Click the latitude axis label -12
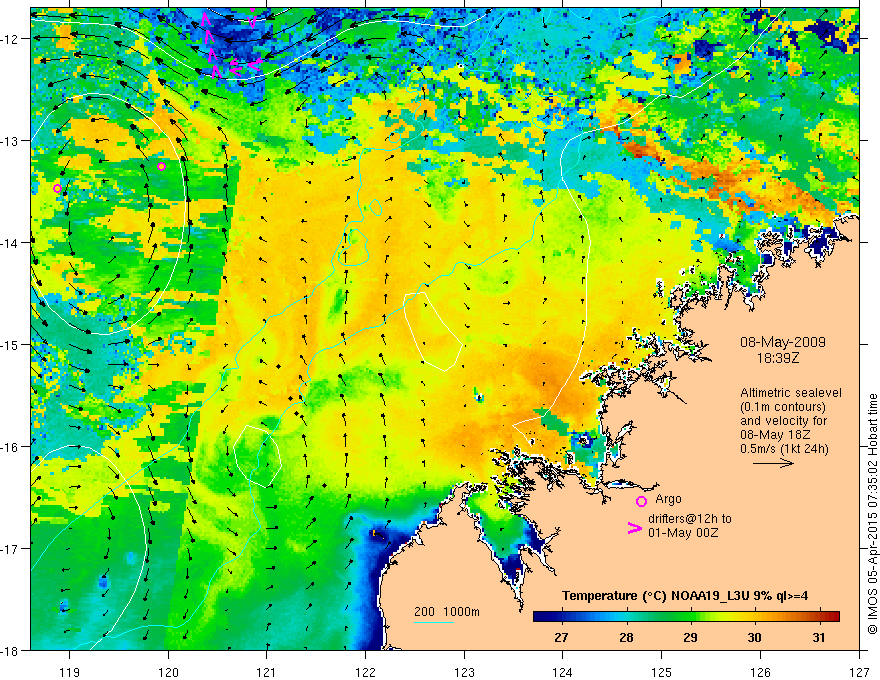This screenshot has width=880, height=680. (11, 39)
